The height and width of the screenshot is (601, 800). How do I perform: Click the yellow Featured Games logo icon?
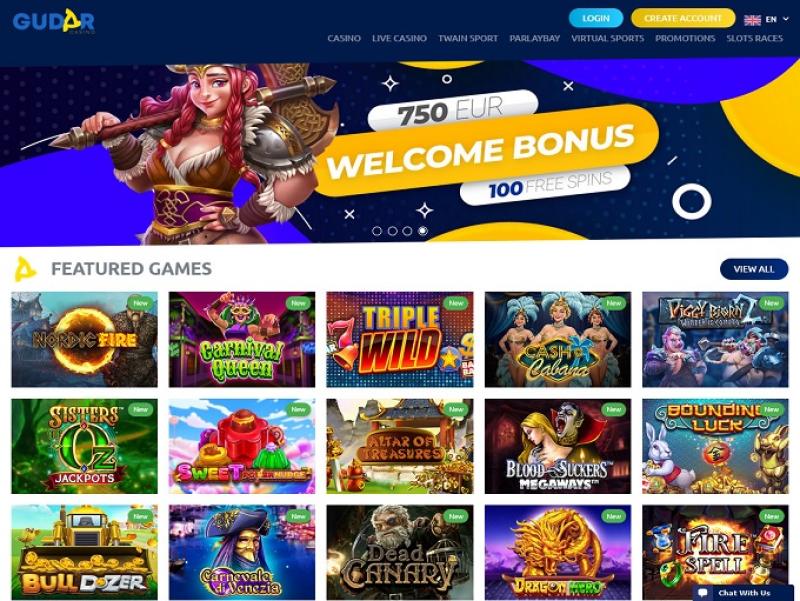24,269
